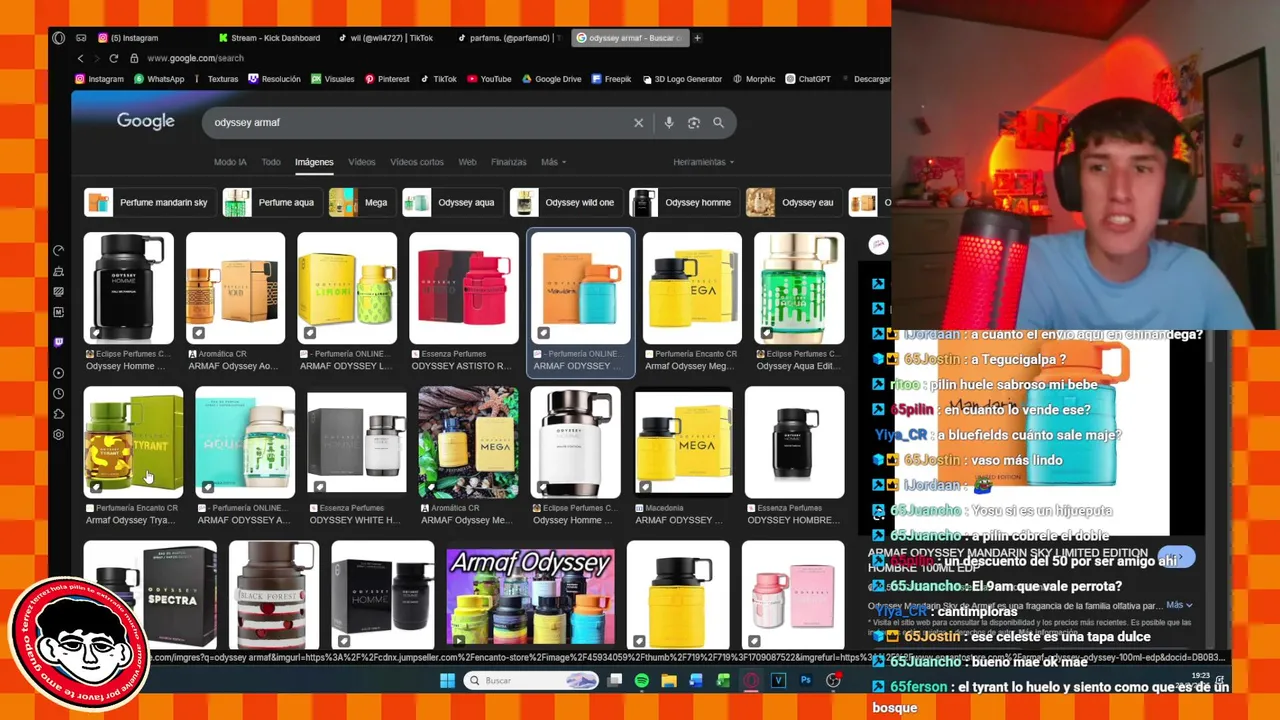1280x720 pixels.
Task: Open search by image camera icon
Action: point(694,122)
